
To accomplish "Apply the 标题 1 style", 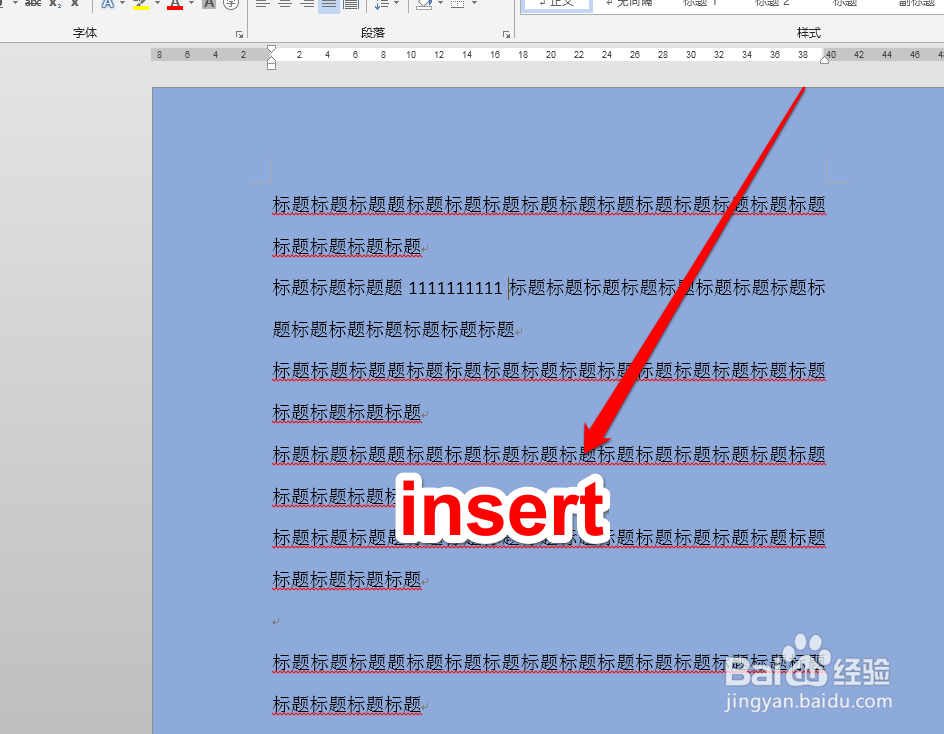I will tap(700, 4).
